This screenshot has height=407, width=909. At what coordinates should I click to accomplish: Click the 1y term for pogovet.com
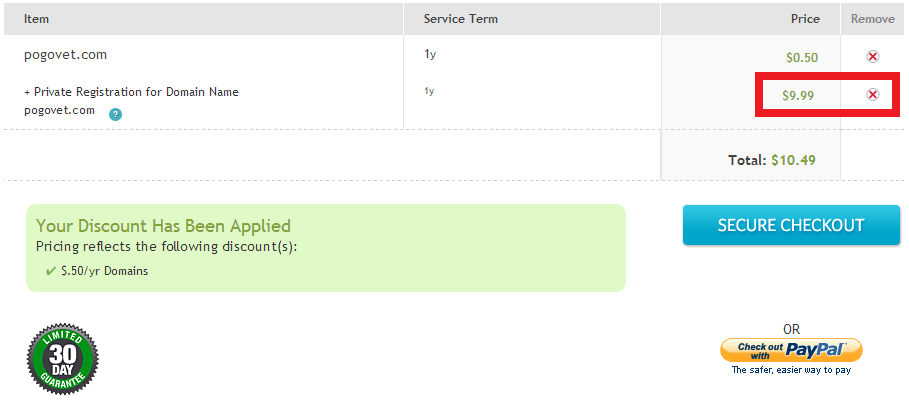click(430, 54)
